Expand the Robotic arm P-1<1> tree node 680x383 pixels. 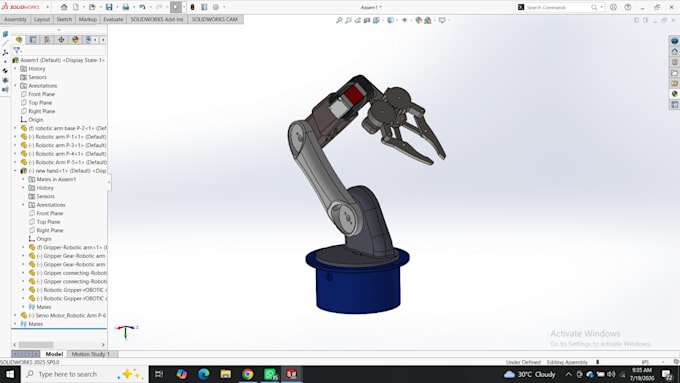(x=15, y=137)
